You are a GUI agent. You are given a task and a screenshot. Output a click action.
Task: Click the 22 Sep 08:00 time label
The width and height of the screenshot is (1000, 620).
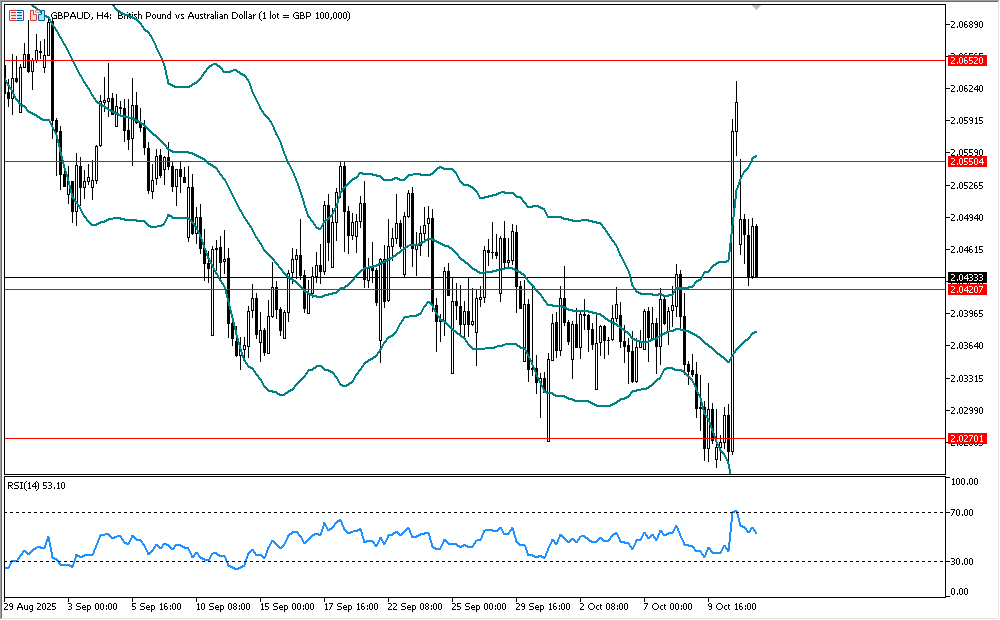[414, 606]
